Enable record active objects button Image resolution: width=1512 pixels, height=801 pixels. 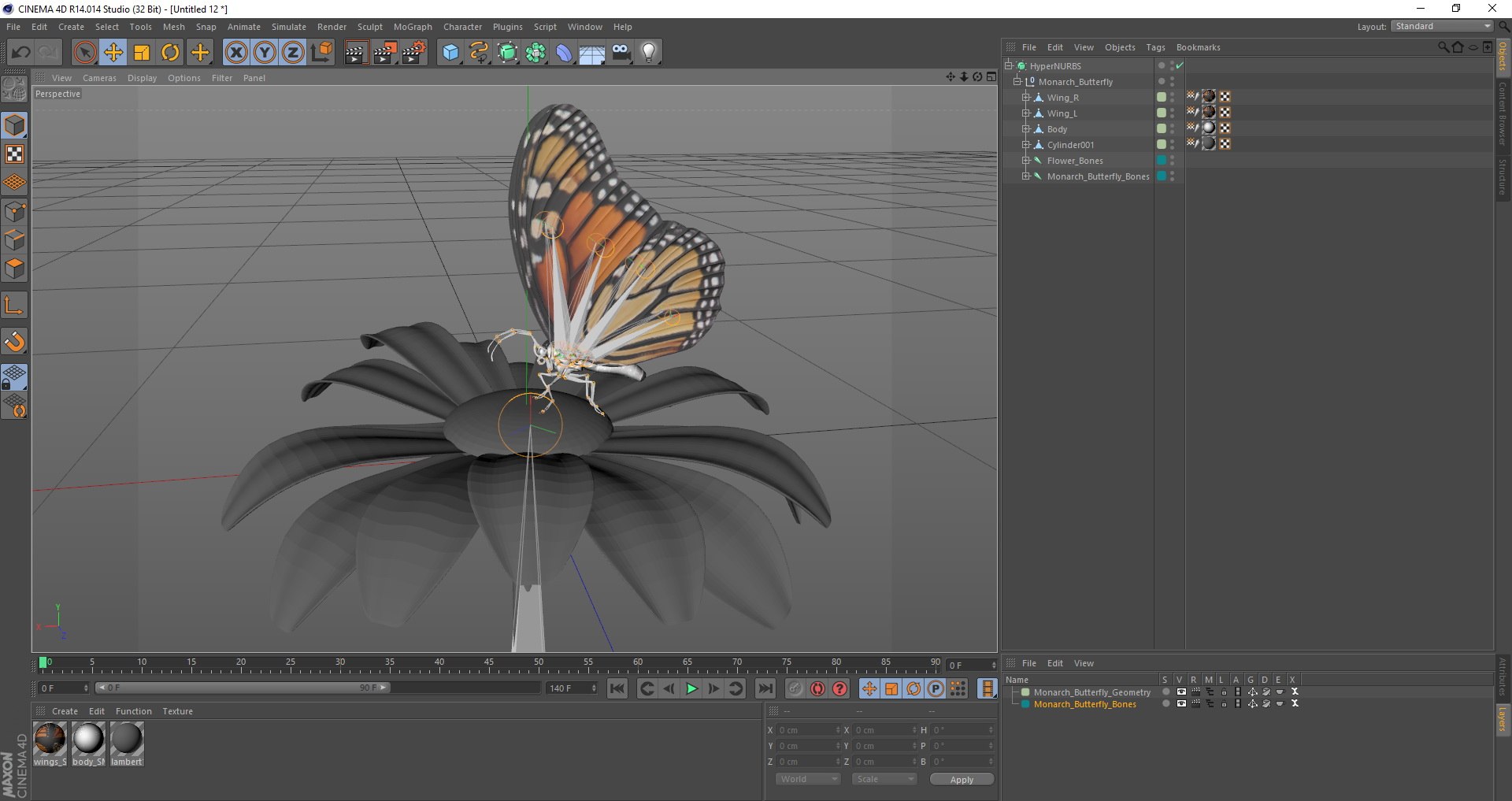(817, 688)
